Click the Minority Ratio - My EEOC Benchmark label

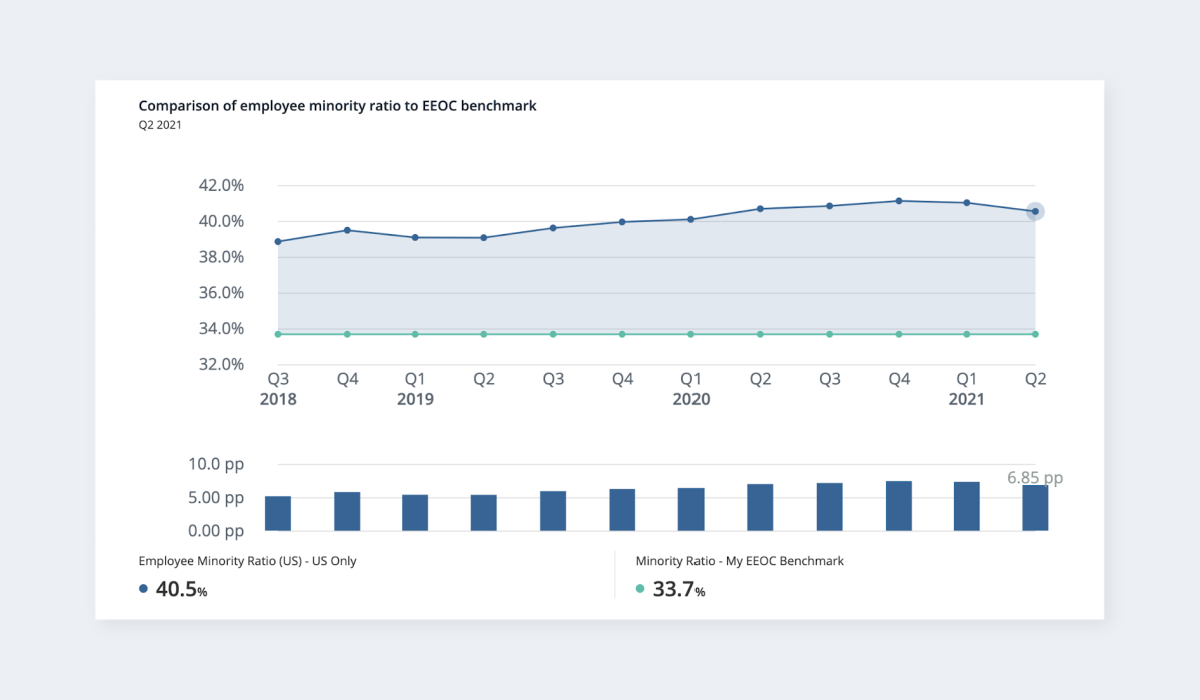(x=739, y=561)
